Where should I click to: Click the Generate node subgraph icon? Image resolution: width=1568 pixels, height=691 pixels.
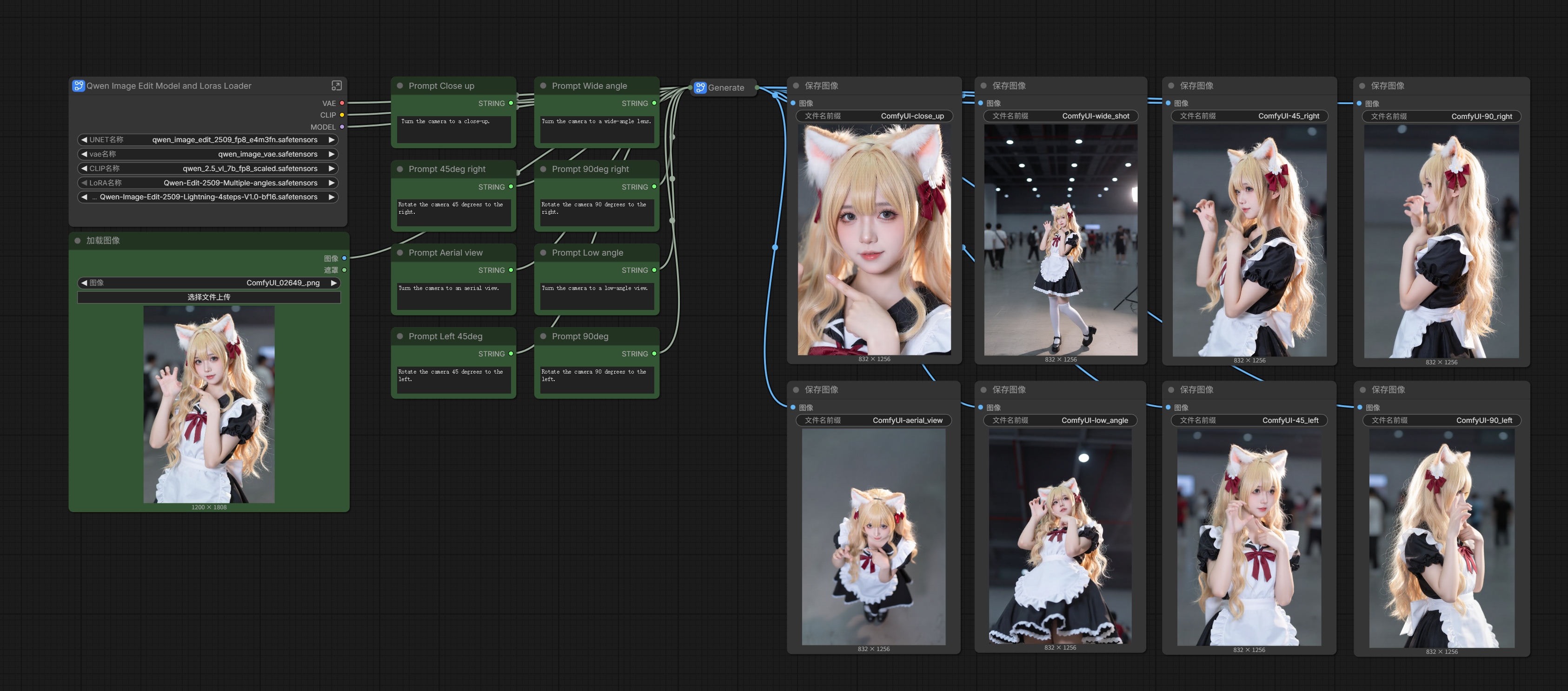700,87
